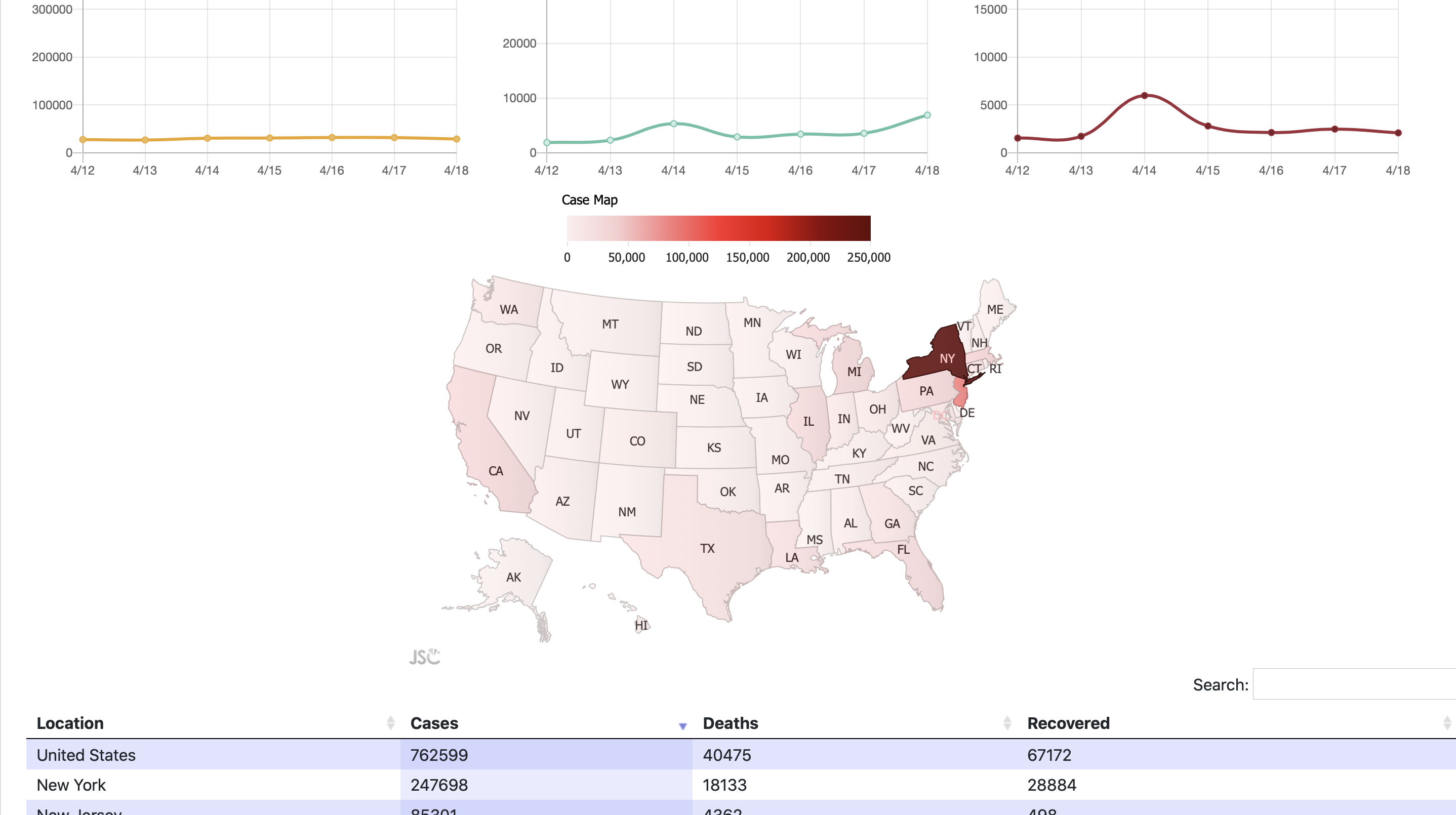Click New York cases value 247698

click(439, 785)
